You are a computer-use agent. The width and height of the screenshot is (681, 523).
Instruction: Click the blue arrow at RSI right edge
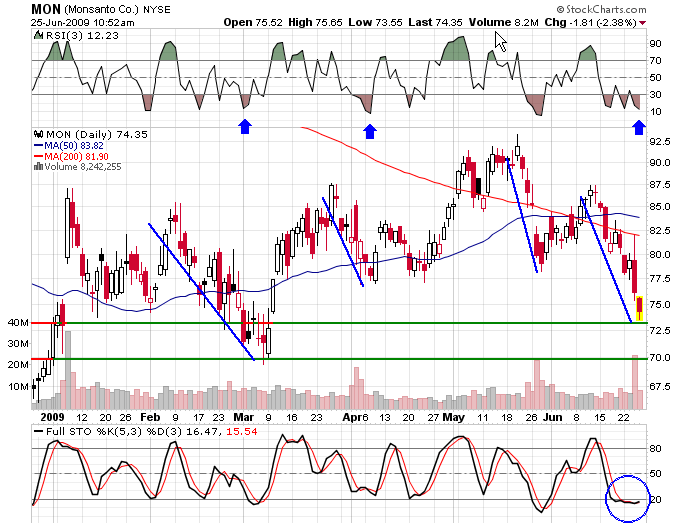click(x=639, y=126)
